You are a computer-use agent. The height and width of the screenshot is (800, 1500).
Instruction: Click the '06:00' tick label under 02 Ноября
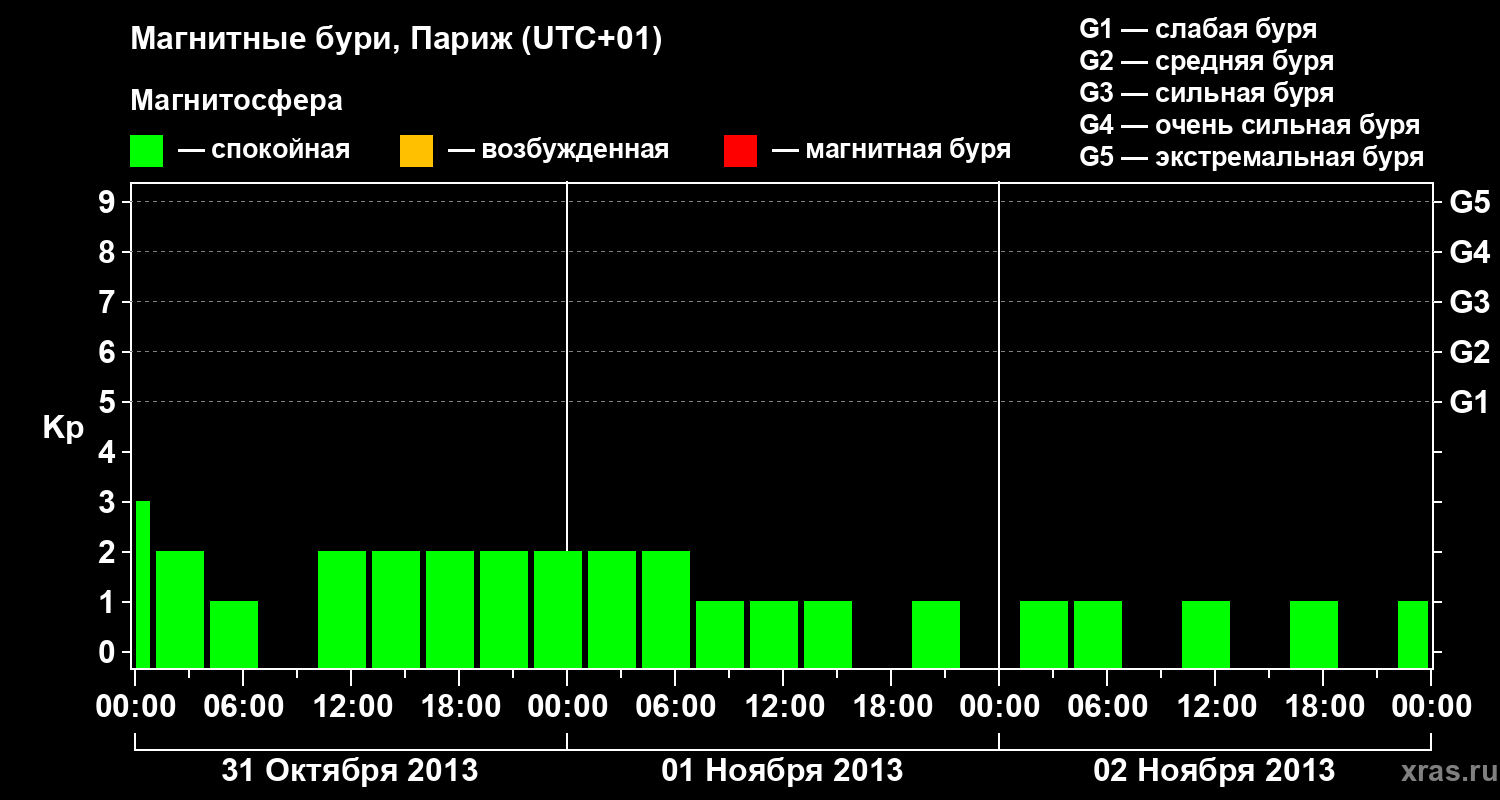coord(1107,707)
